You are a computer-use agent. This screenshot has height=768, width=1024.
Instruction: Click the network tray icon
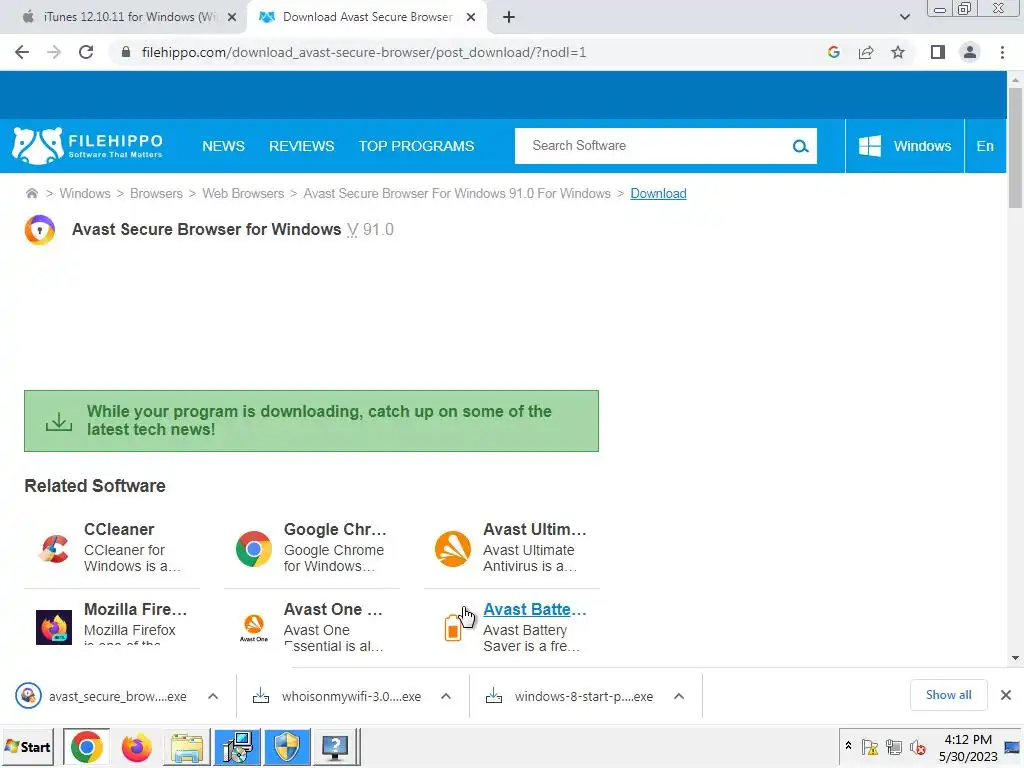point(893,746)
